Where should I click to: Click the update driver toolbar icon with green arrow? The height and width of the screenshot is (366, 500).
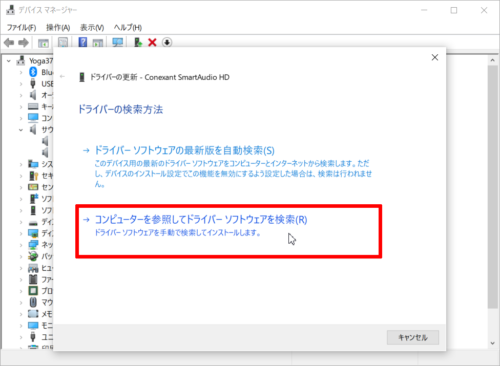click(x=138, y=43)
